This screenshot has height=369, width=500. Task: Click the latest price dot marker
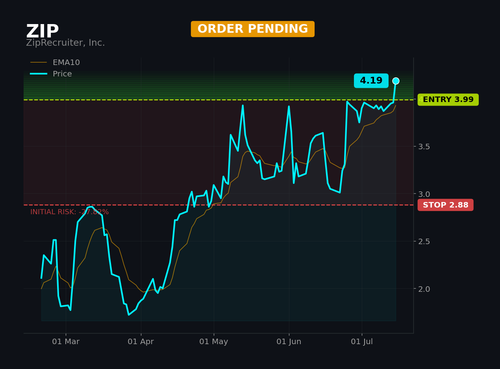pyautogui.click(x=396, y=81)
